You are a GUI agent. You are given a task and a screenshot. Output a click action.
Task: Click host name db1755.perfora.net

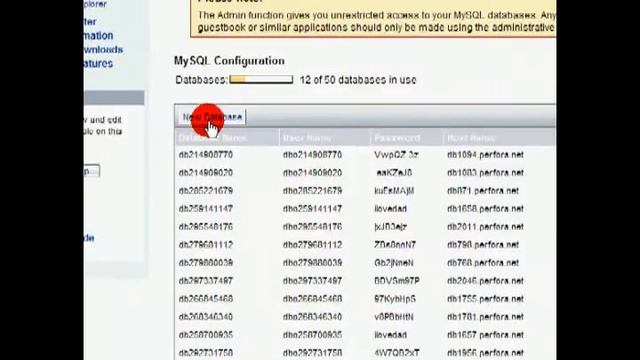pos(485,299)
